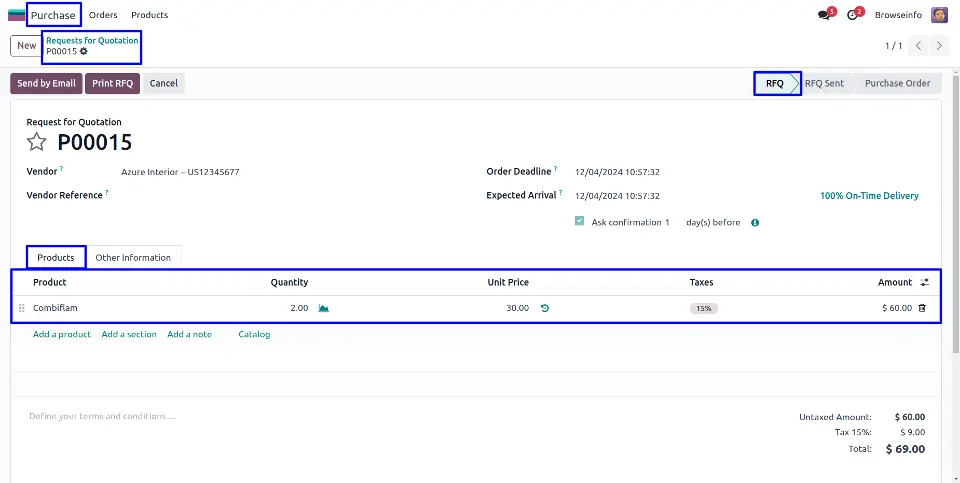Open the Odoo apps home icon
Screen dimensions: 960x483
[16, 15]
